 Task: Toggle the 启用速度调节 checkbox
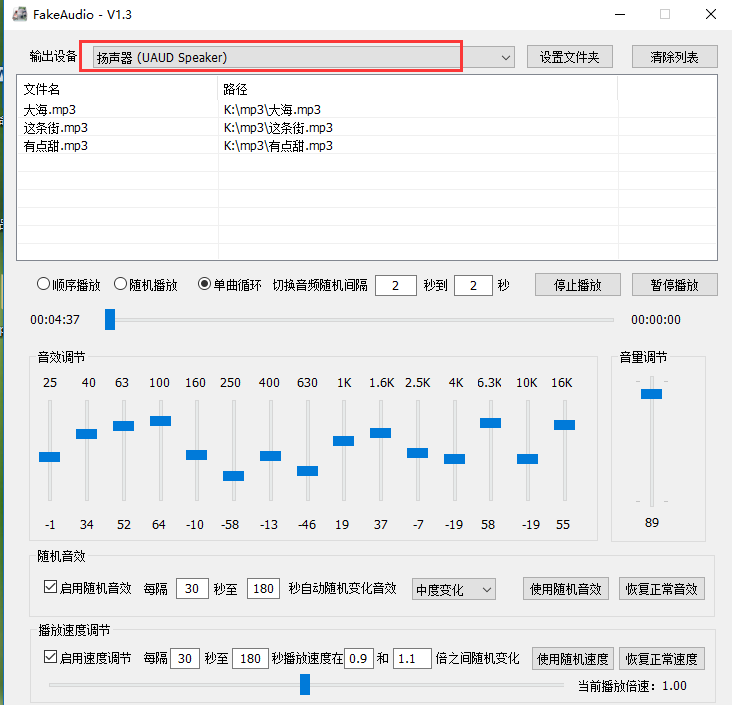tap(50, 657)
